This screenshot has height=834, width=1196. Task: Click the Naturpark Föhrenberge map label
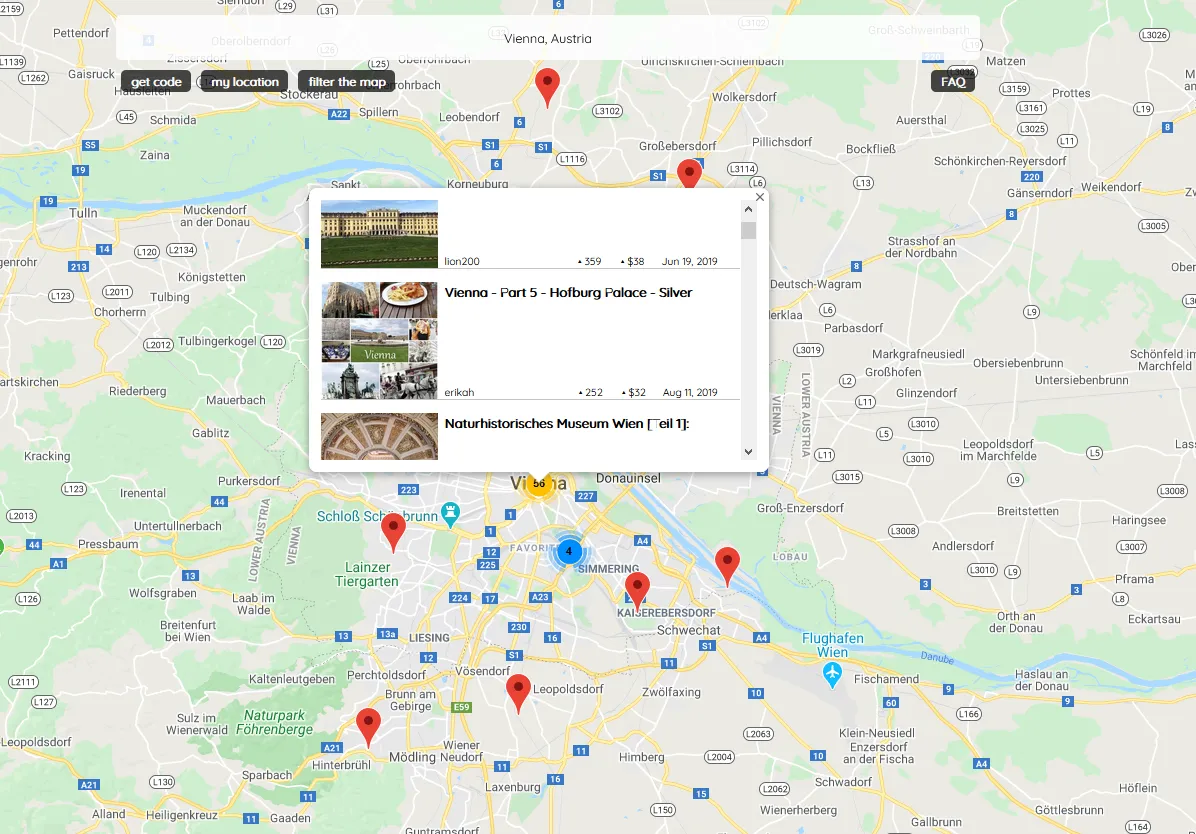(x=275, y=722)
